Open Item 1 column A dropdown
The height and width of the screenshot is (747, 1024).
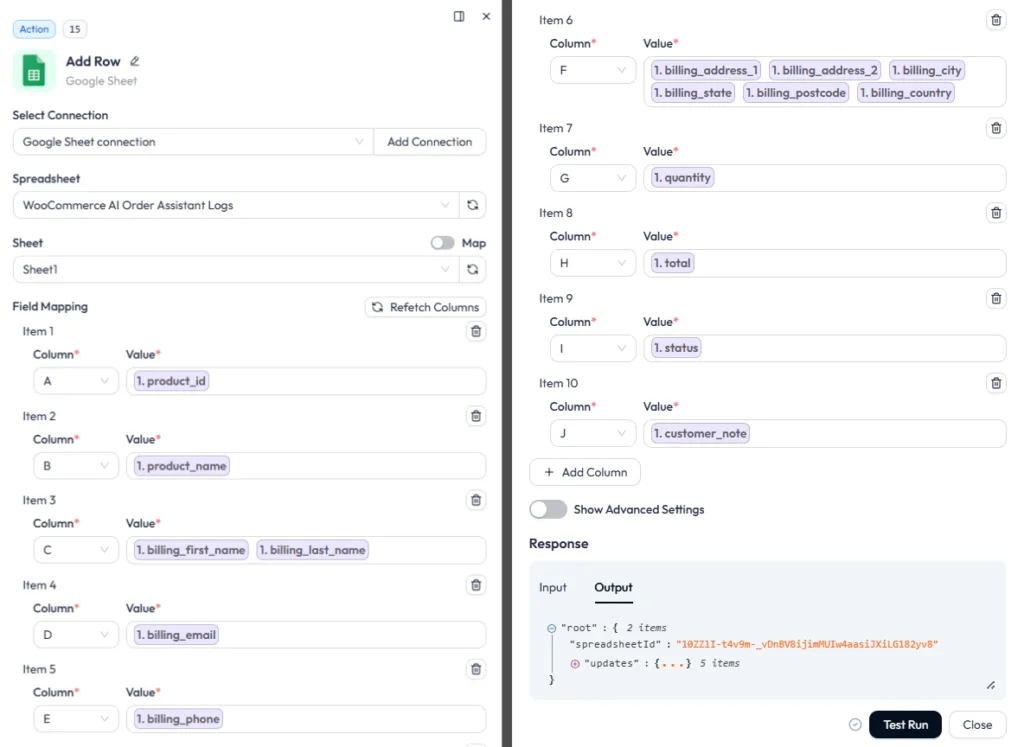(76, 381)
